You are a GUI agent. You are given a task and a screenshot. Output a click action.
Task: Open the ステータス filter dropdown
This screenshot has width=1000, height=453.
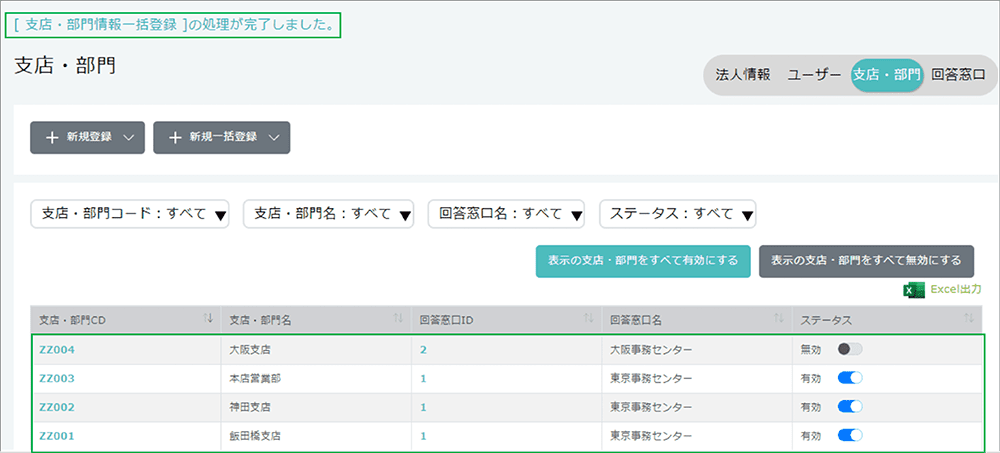coord(677,213)
